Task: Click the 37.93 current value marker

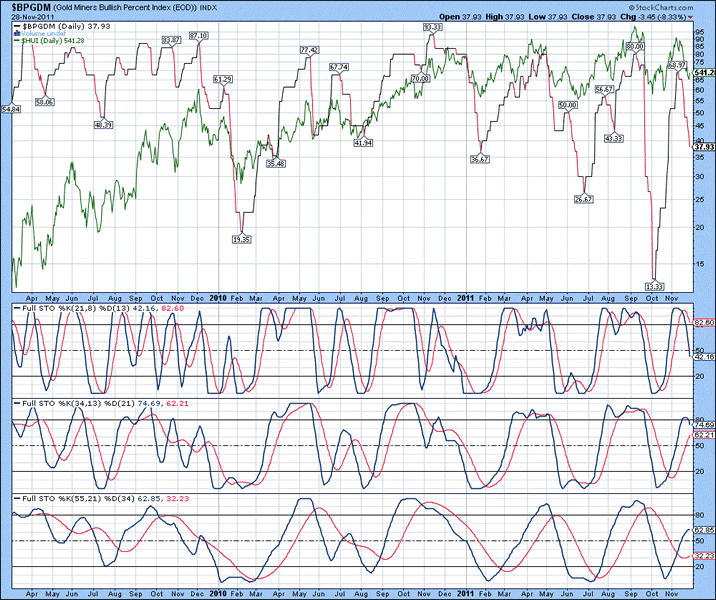Action: (703, 147)
